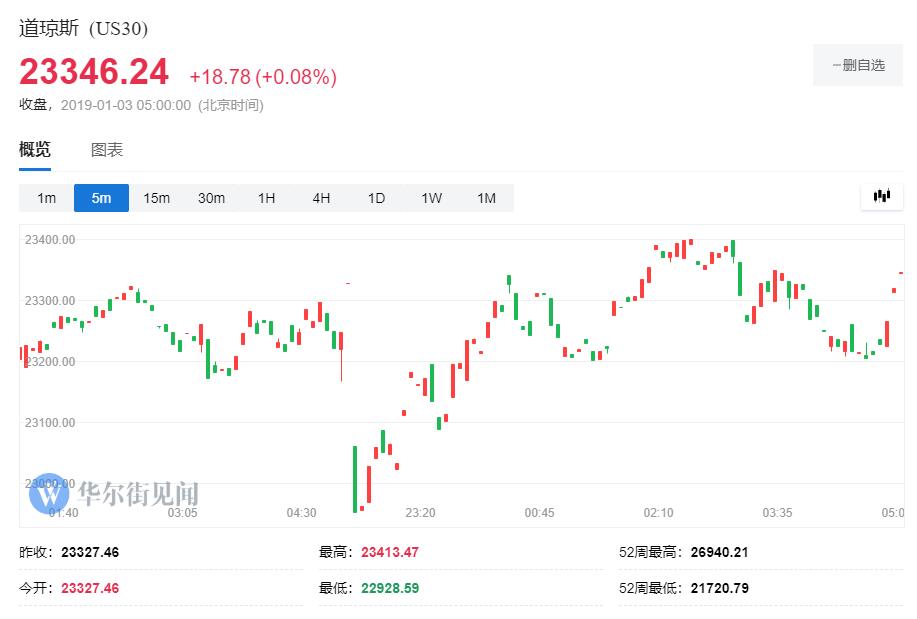
Task: Choose the 30m chart interval
Action: [x=211, y=198]
